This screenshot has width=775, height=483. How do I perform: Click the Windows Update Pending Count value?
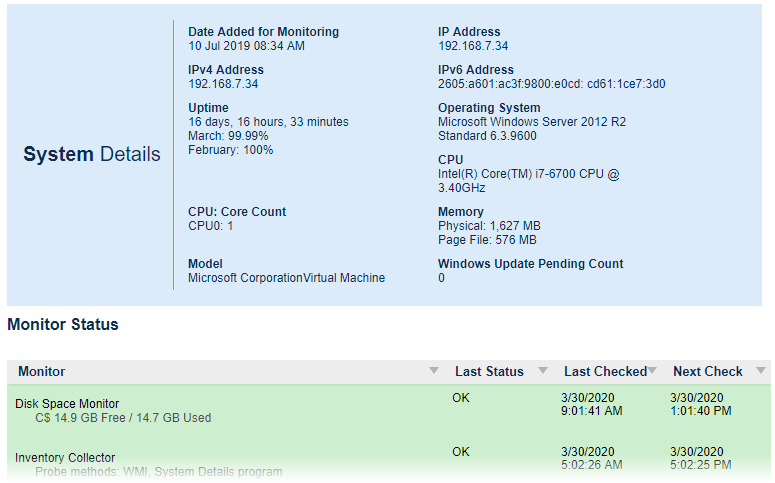click(442, 278)
